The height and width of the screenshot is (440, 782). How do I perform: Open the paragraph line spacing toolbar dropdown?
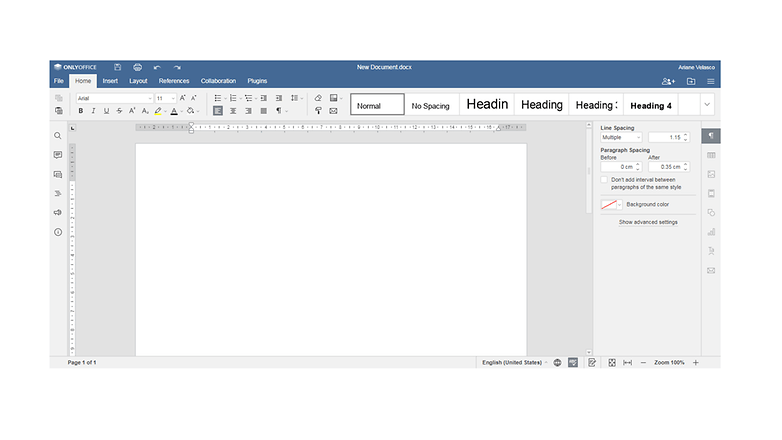tap(297, 98)
